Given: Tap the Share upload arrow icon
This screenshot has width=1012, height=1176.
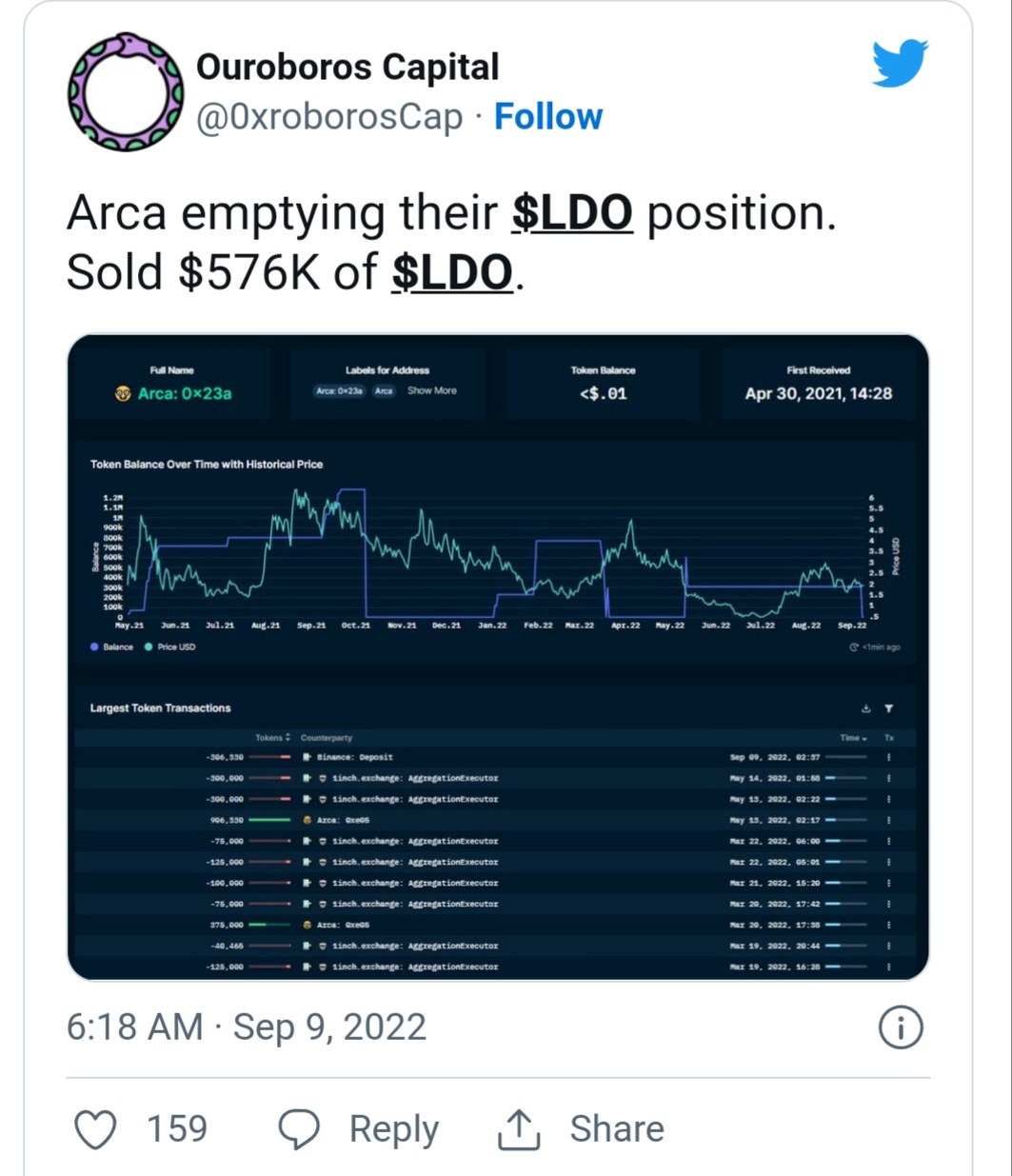Looking at the screenshot, I should pos(519,1129).
